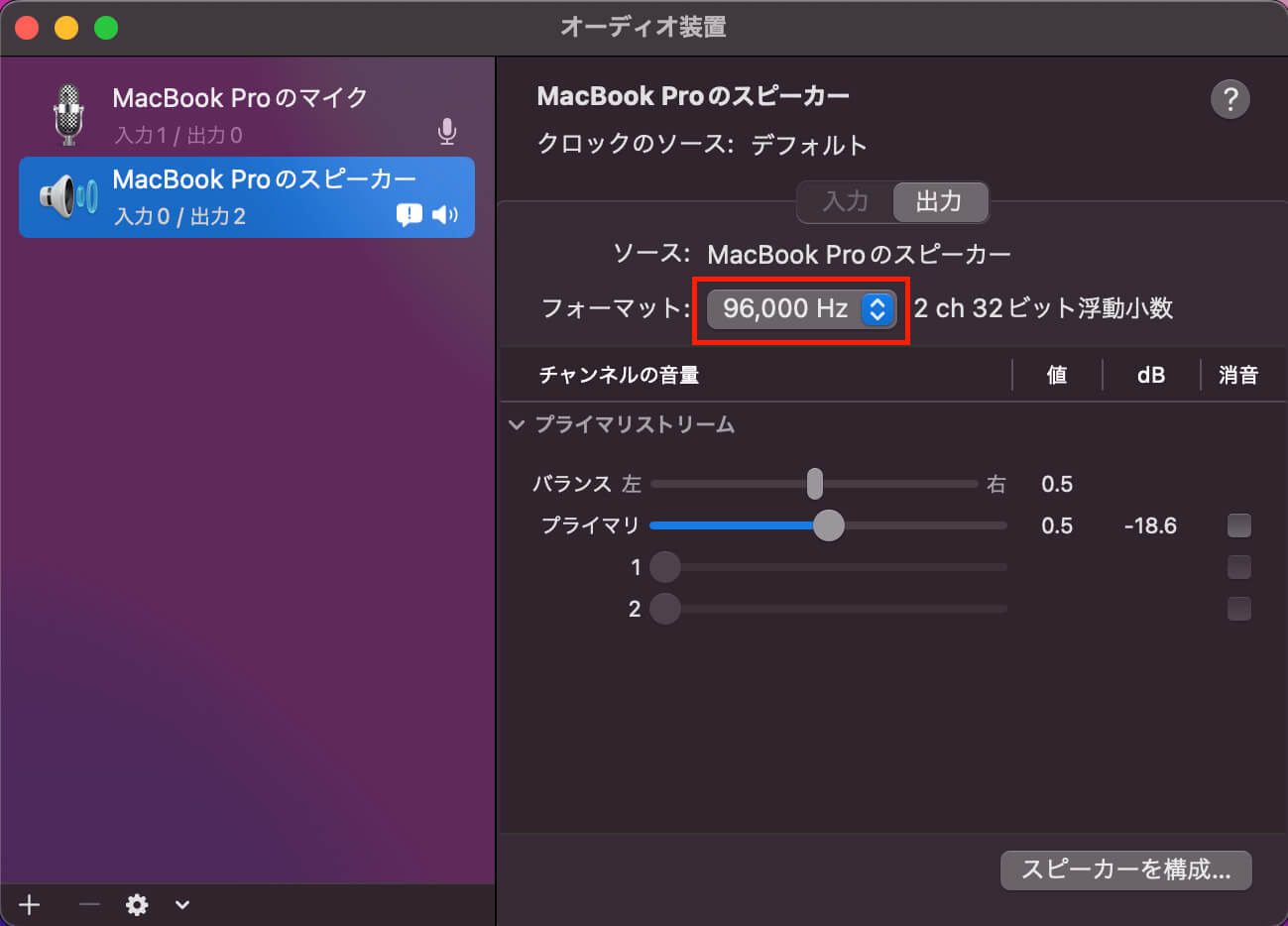Open help with the question mark button

tap(1229, 99)
